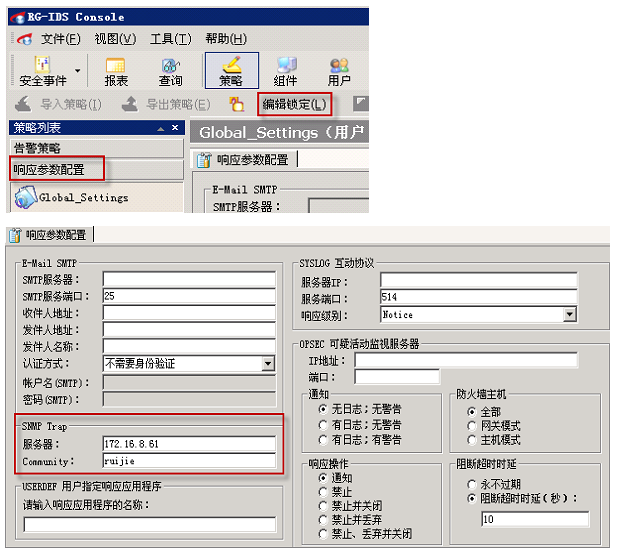618x550 pixels.
Task: Open the 组件 components view
Action: point(285,71)
